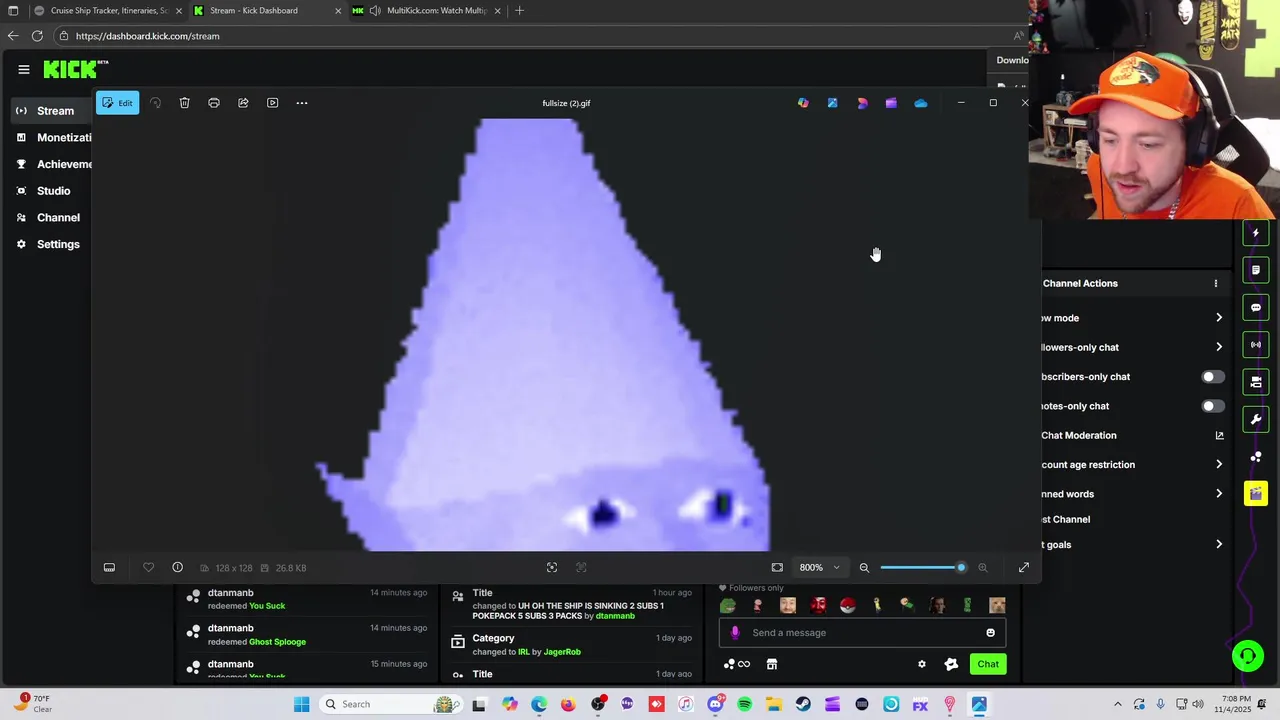Click the green You Suck reward text

pos(267,606)
